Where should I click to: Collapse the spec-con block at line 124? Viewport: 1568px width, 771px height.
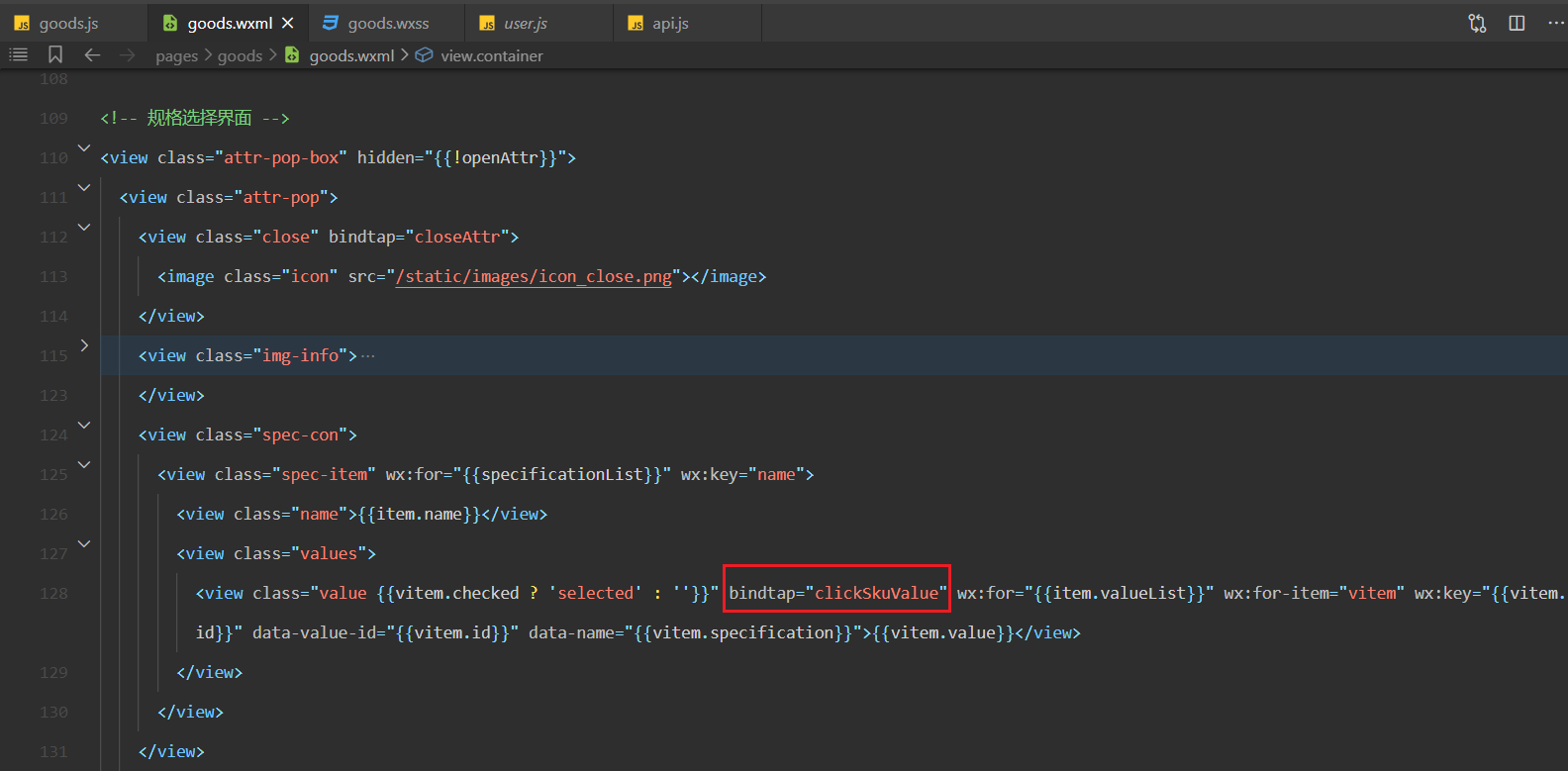tap(84, 426)
